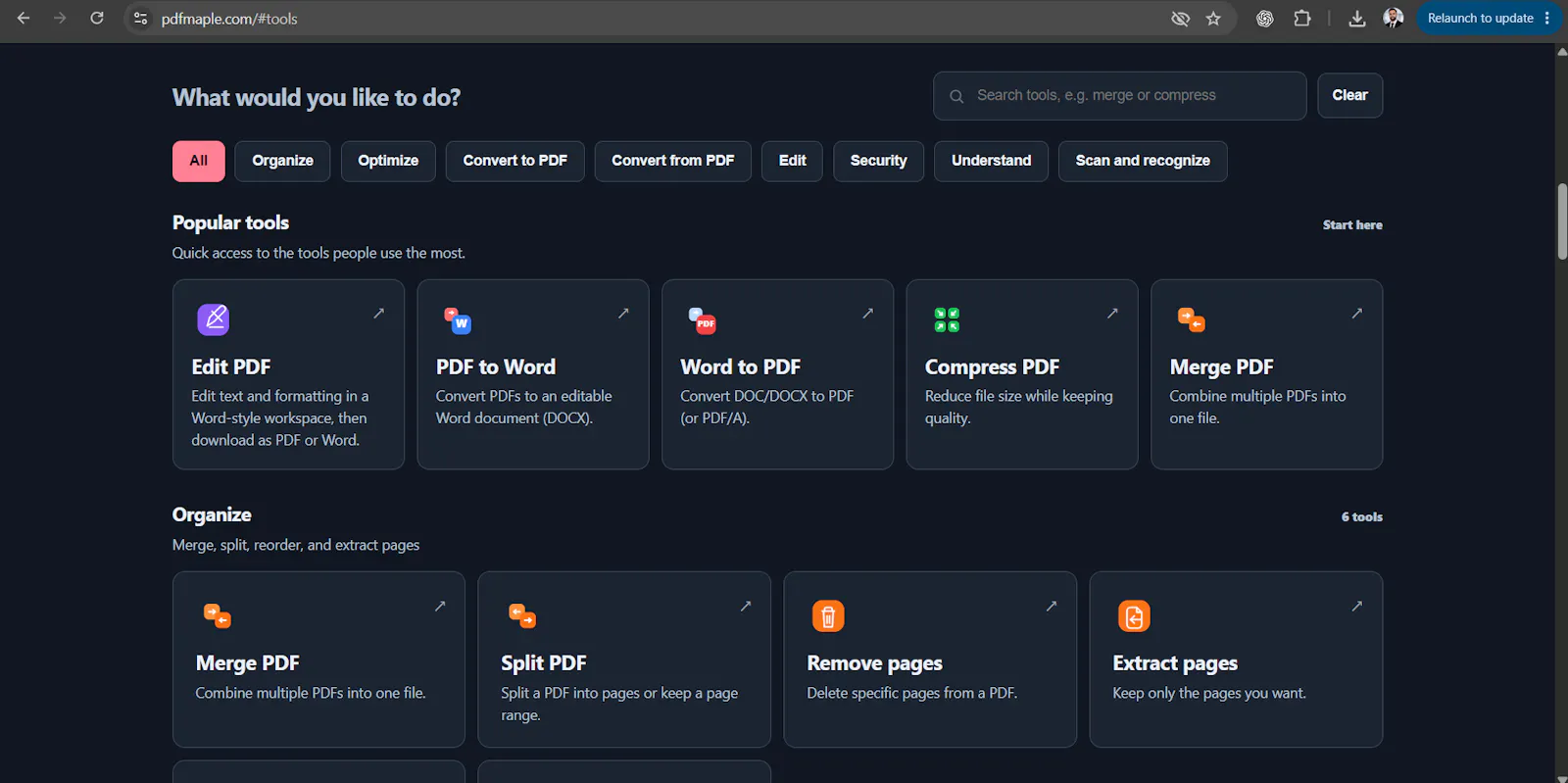The image size is (1568, 783).
Task: Open the browser profile avatar
Action: [x=1393, y=19]
